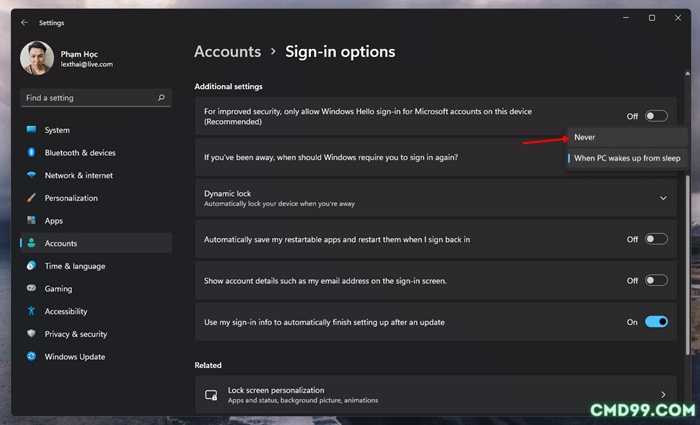Click the Privacy shield icon
The image size is (700, 425).
tap(31, 333)
